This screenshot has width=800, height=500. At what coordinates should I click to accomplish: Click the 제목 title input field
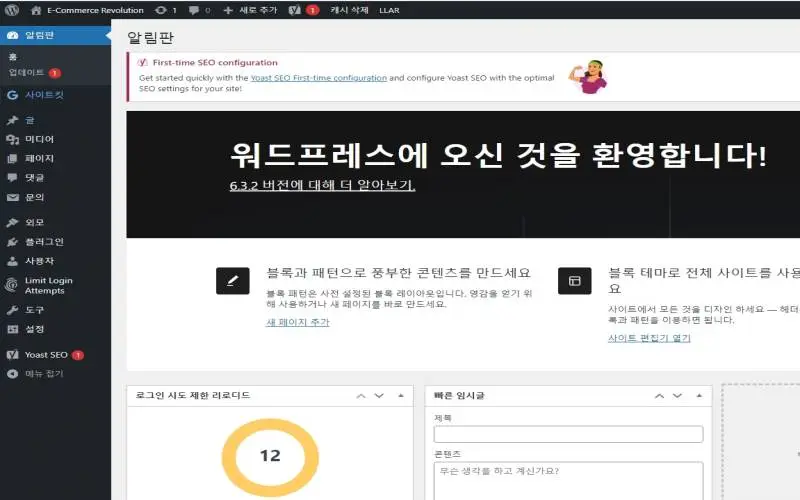point(568,434)
